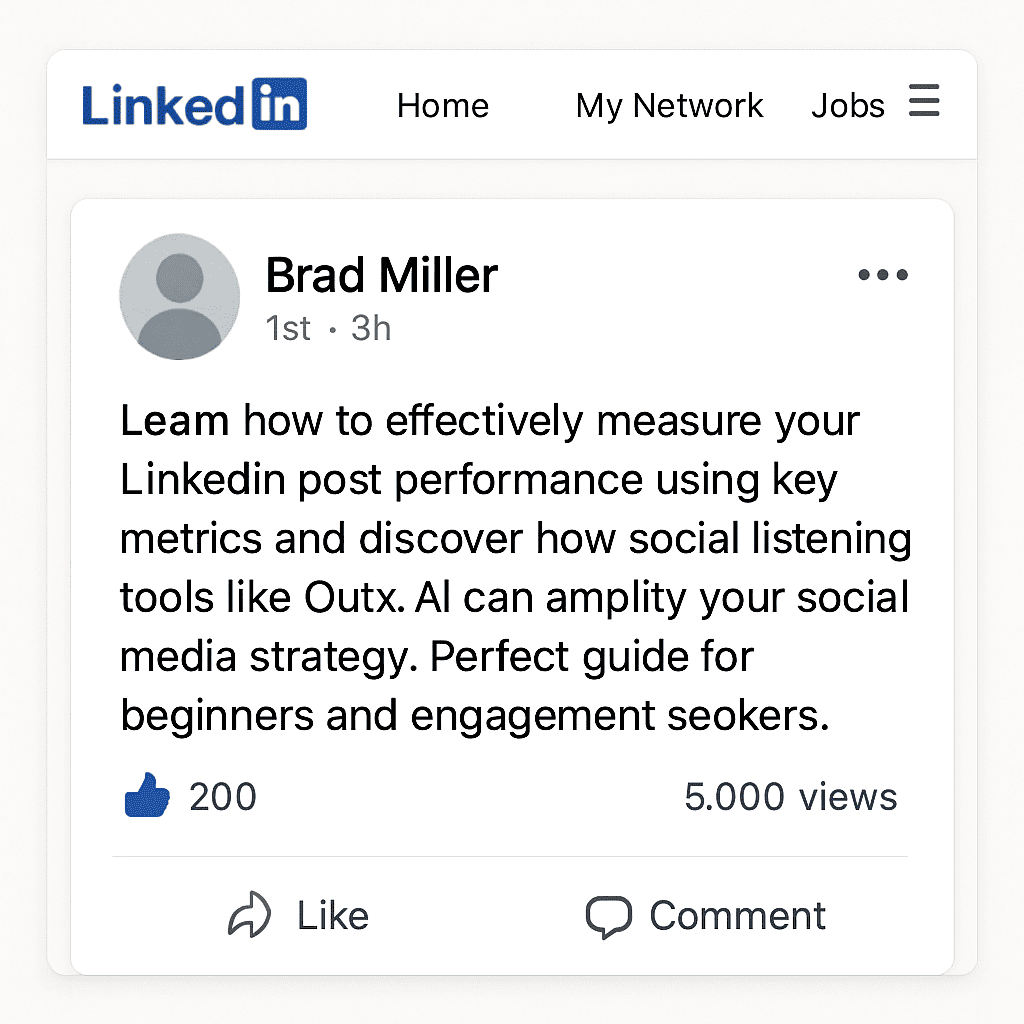1024x1024 pixels.
Task: Click the speech bubble comment icon
Action: coord(608,916)
